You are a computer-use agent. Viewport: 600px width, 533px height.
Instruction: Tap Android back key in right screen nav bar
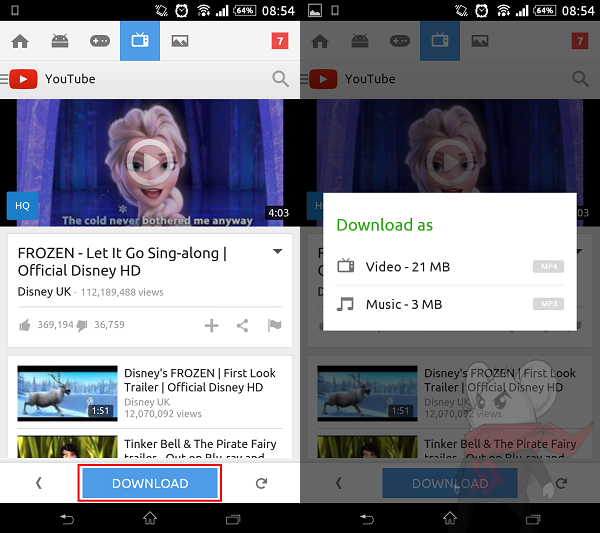click(x=367, y=519)
